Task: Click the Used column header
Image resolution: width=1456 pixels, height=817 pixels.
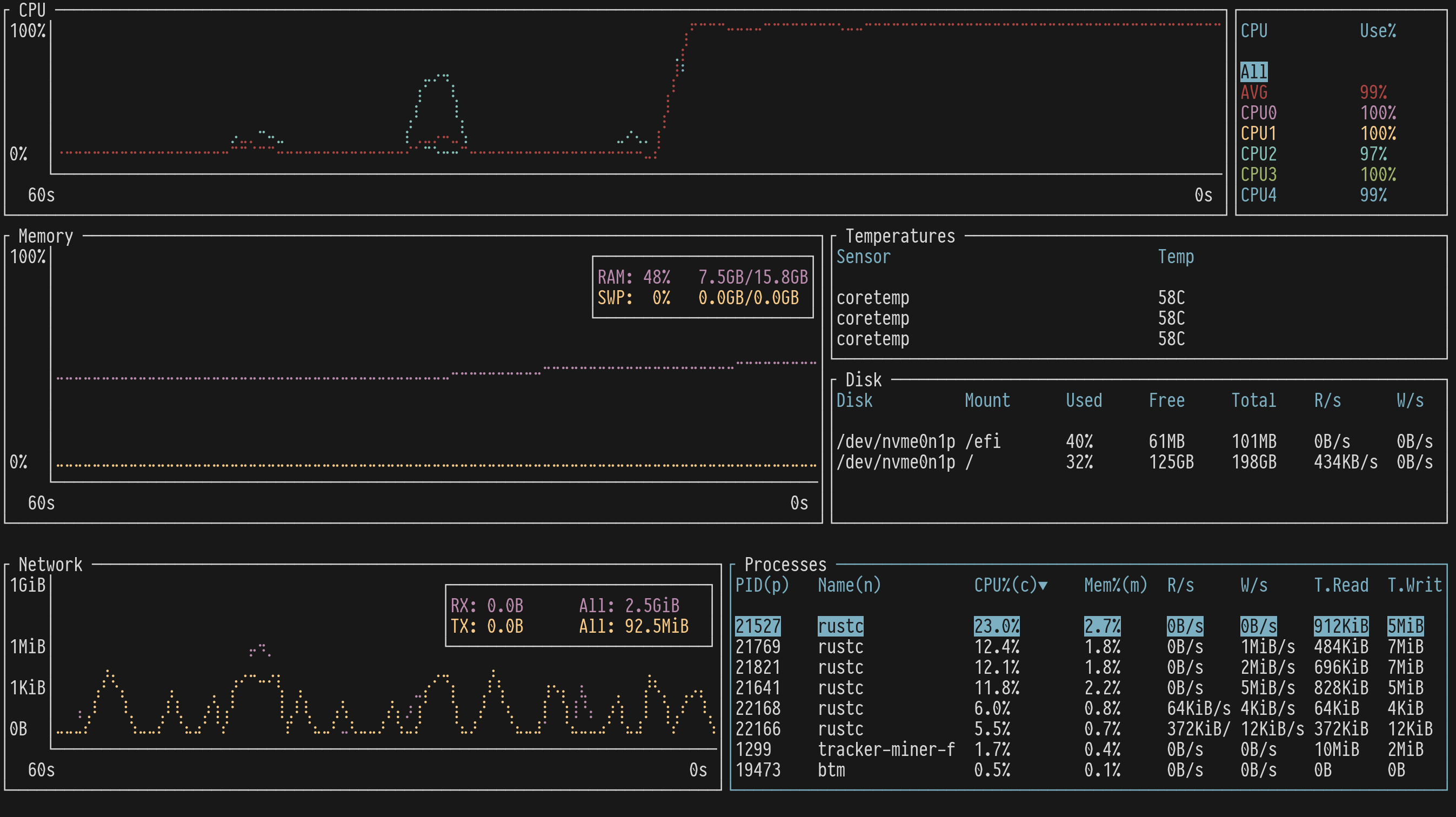Action: 1084,400
